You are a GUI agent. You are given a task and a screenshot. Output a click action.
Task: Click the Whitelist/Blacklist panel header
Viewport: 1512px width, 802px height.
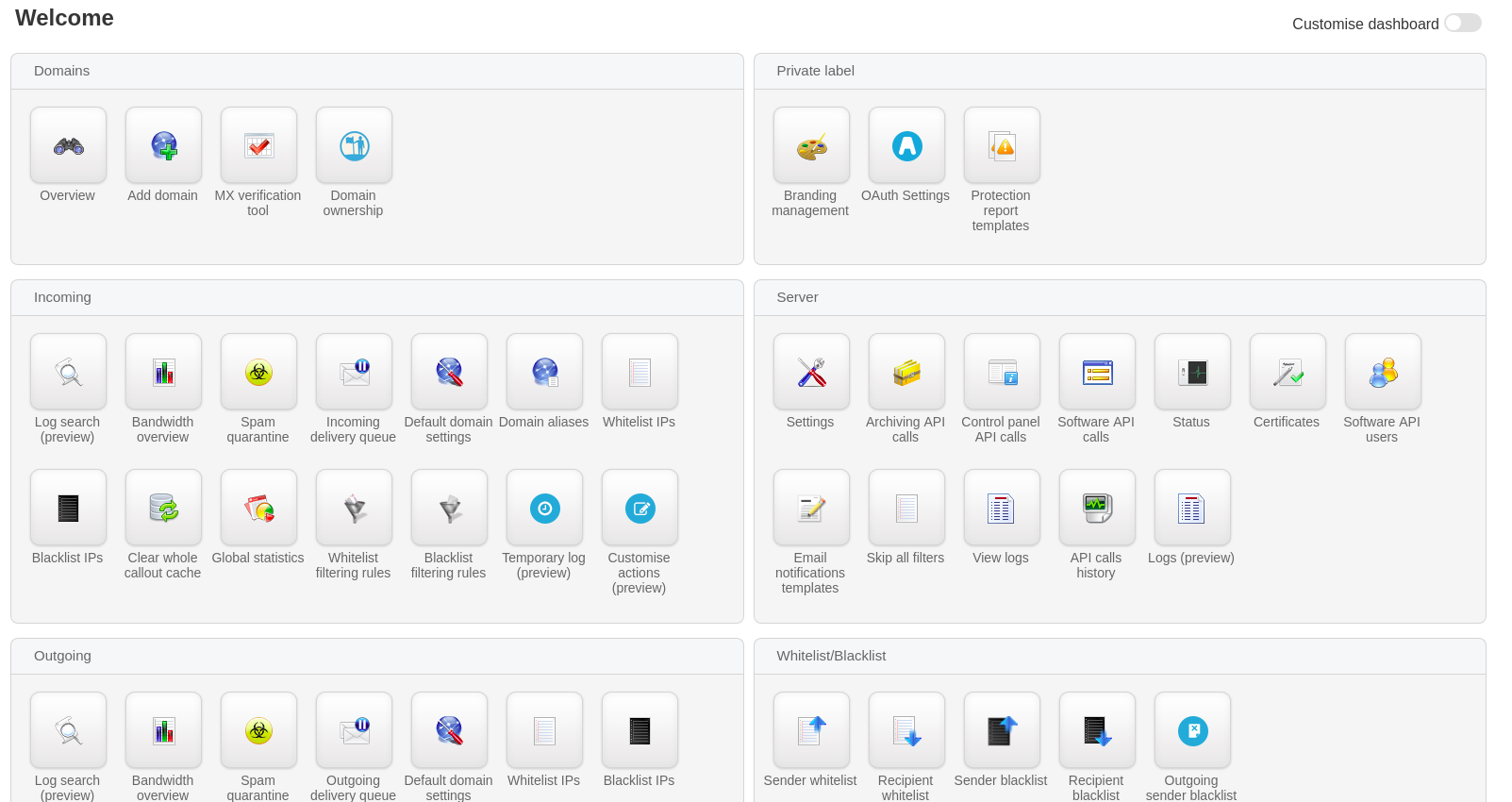pos(1120,656)
